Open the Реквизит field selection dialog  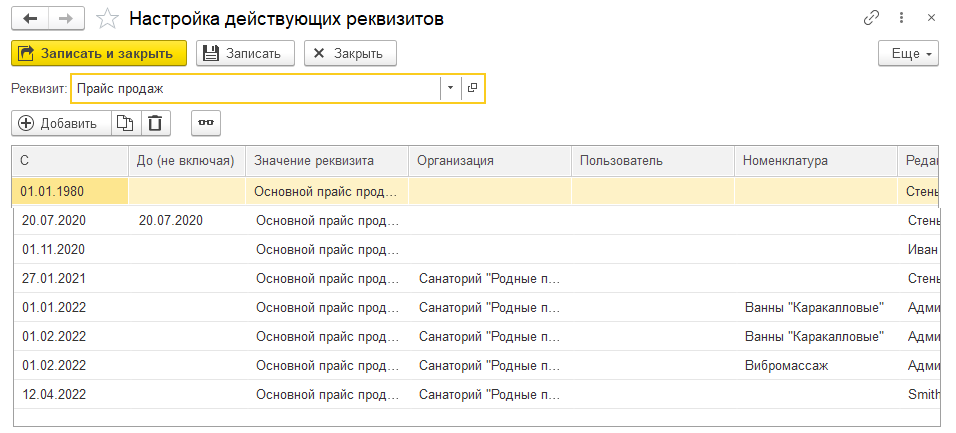(x=472, y=88)
